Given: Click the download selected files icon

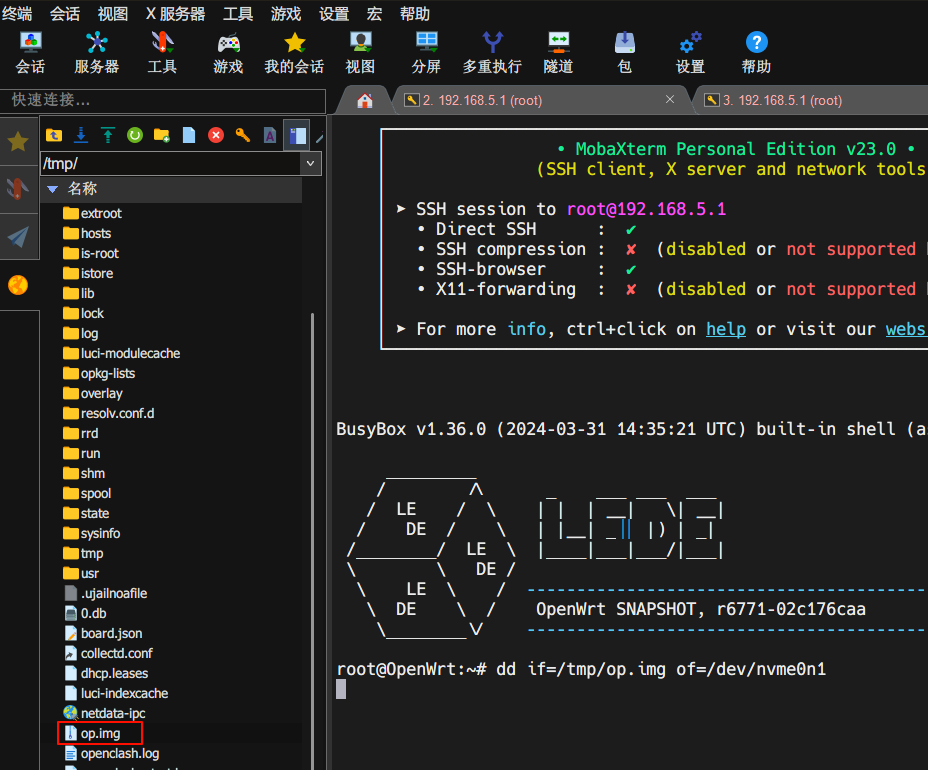Looking at the screenshot, I should click(x=81, y=135).
